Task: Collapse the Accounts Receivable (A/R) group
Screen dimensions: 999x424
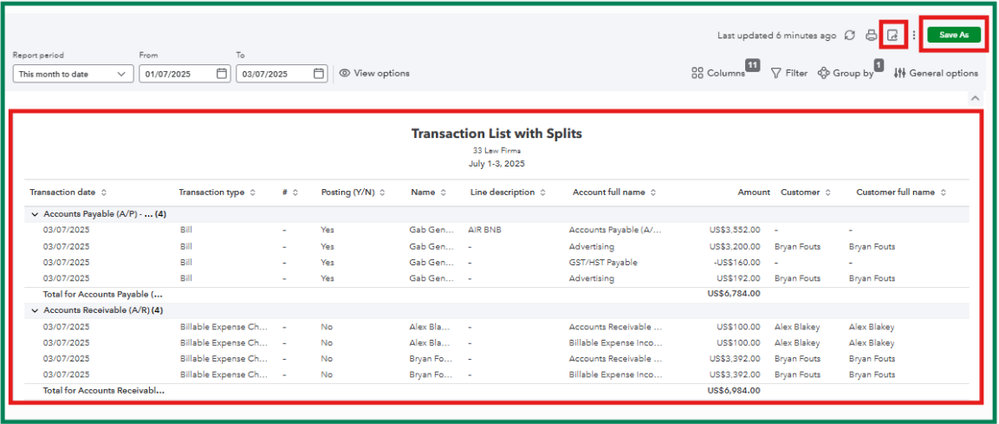Action: coord(35,310)
